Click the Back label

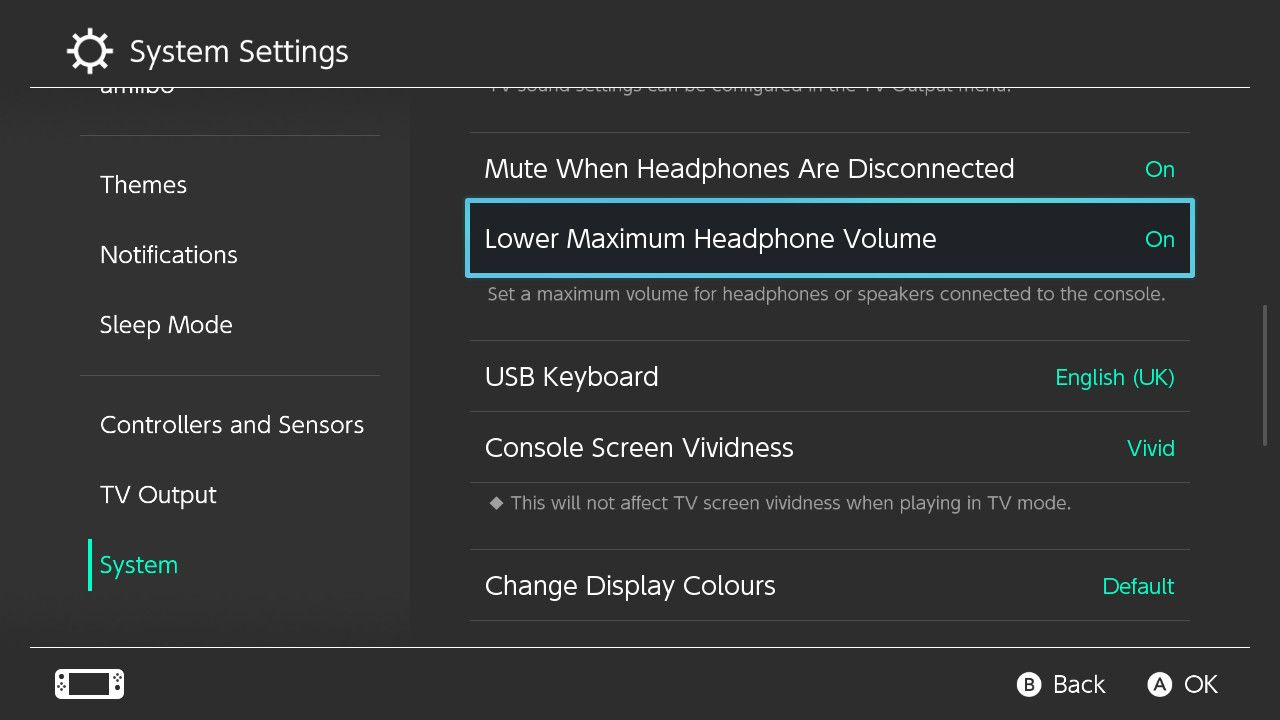[x=1078, y=684]
